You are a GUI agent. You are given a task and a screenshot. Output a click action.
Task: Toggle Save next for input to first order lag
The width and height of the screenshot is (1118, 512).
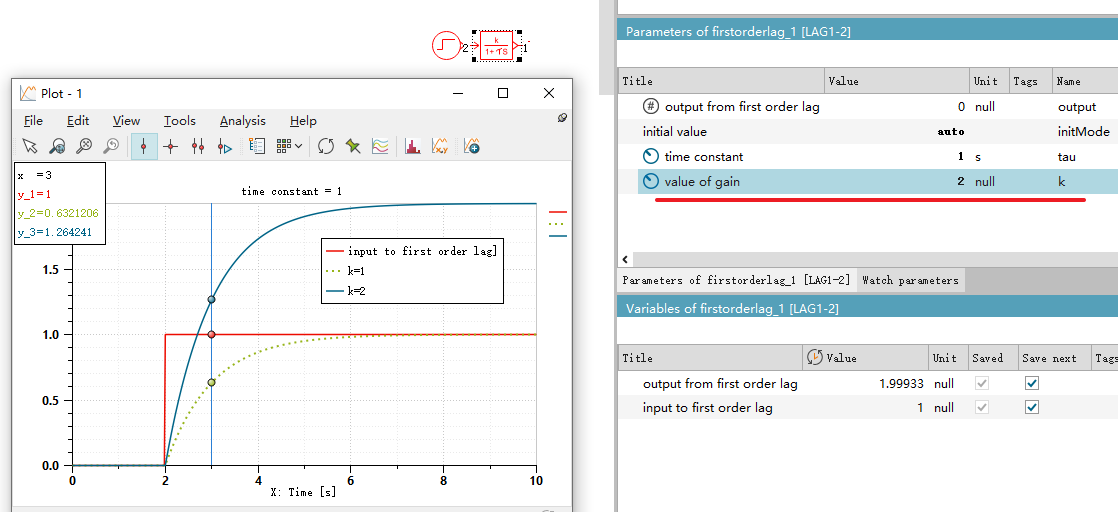[1032, 407]
